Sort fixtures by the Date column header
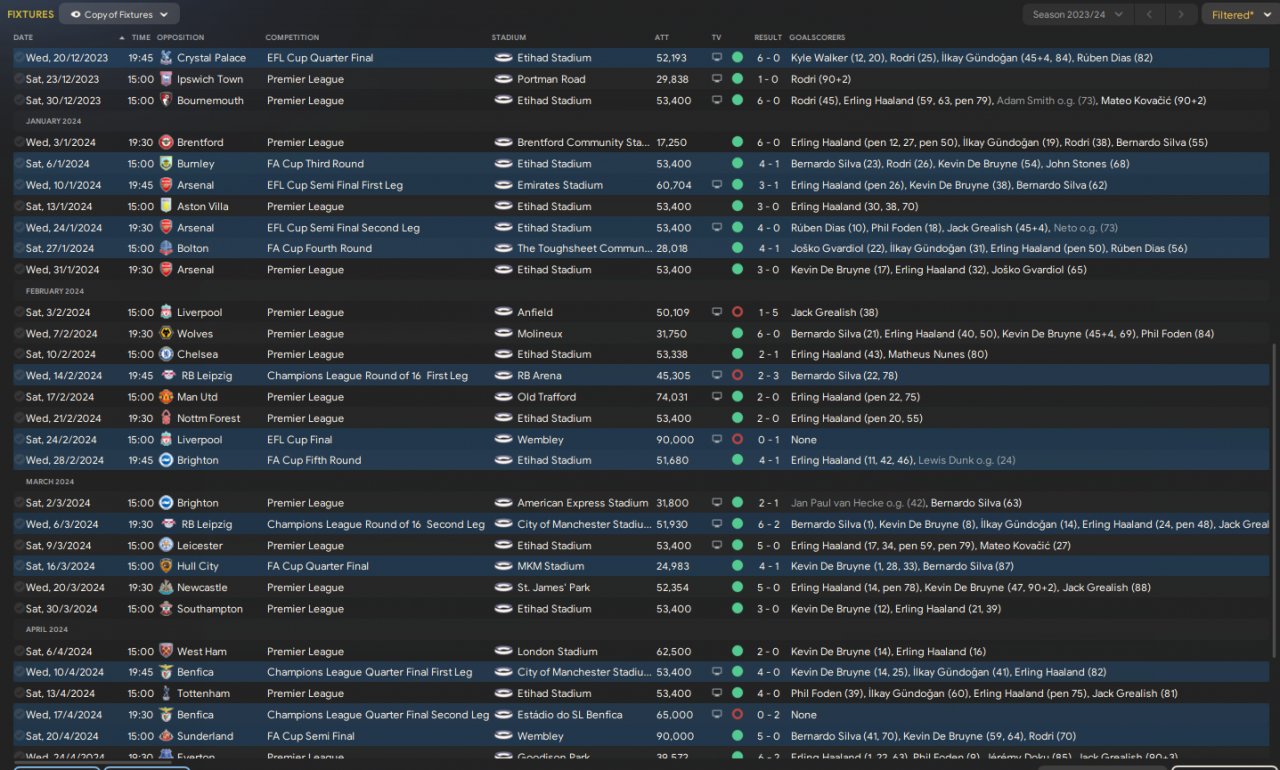Image resolution: width=1280 pixels, height=770 pixels. [23, 38]
